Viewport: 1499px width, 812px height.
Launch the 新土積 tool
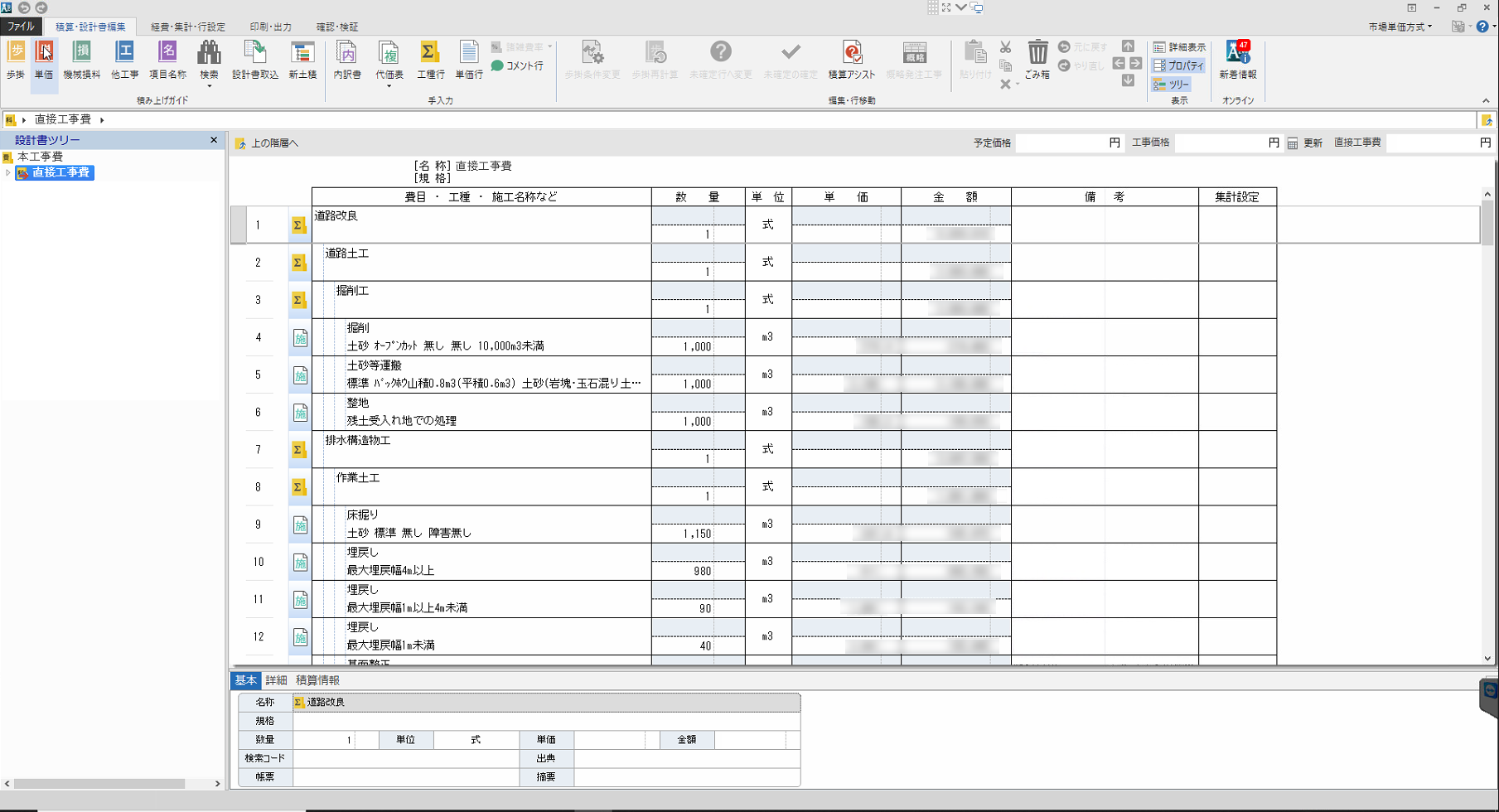pos(302,59)
